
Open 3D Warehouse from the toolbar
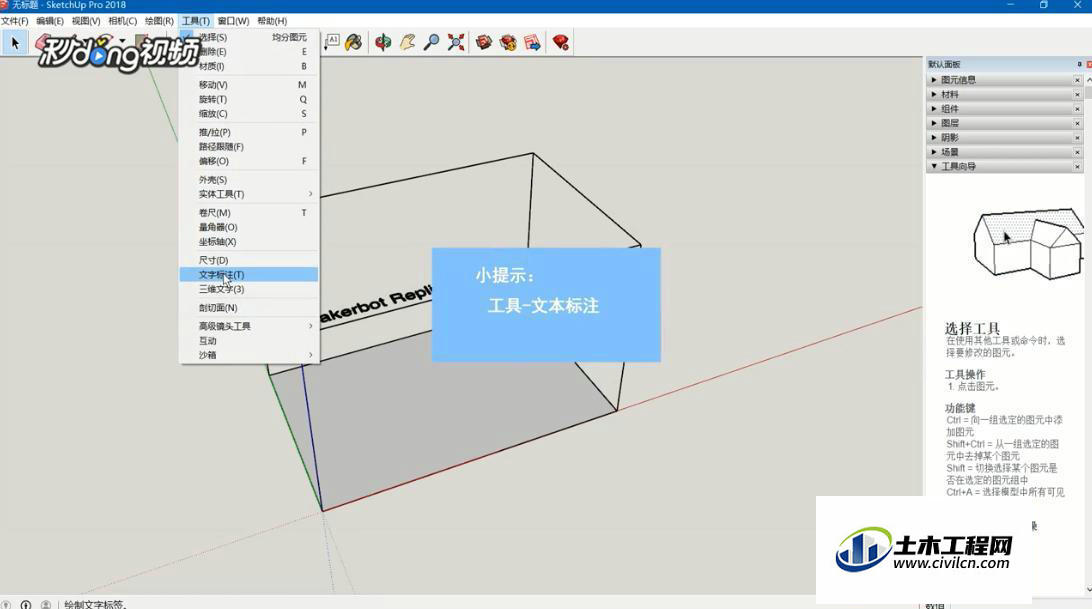(484, 43)
